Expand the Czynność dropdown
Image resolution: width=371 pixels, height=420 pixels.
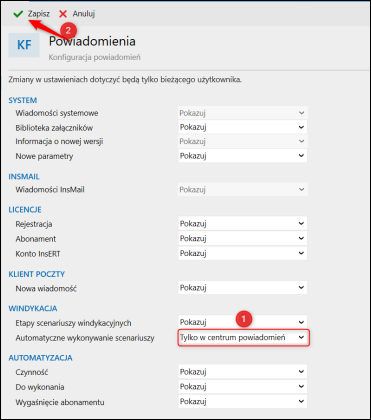click(x=243, y=371)
